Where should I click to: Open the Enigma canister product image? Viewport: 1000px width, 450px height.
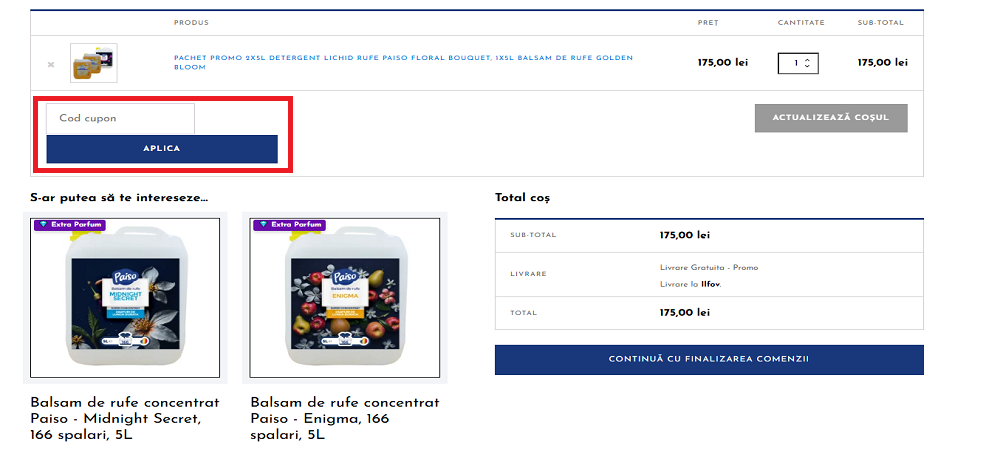click(344, 298)
